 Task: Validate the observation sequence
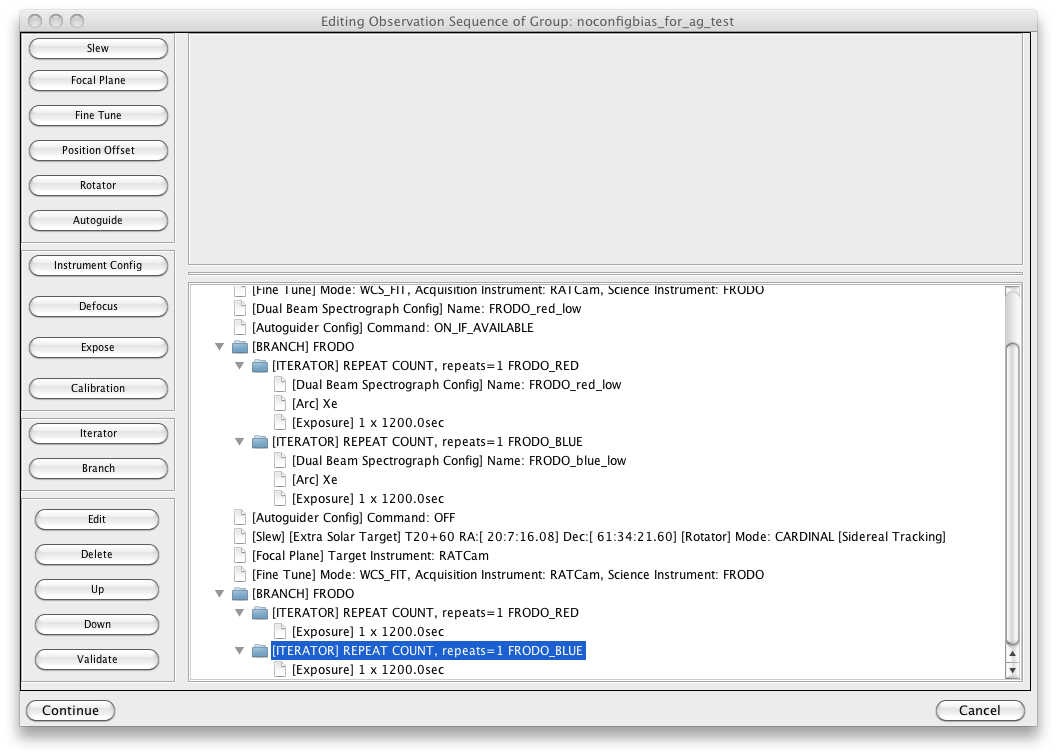coord(97,660)
